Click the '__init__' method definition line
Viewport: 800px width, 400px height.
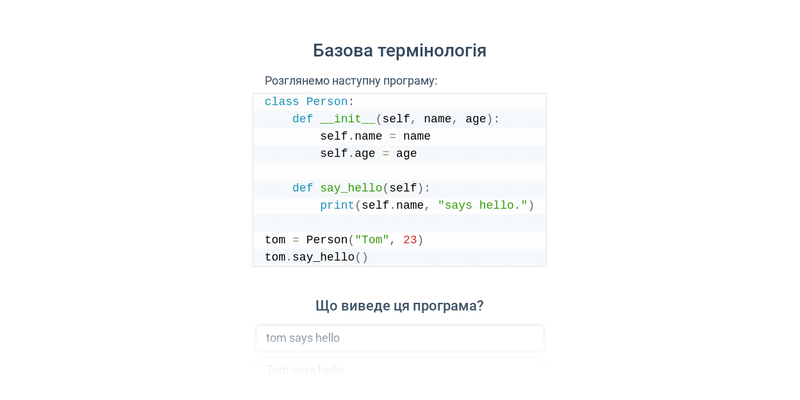pyautogui.click(x=399, y=119)
